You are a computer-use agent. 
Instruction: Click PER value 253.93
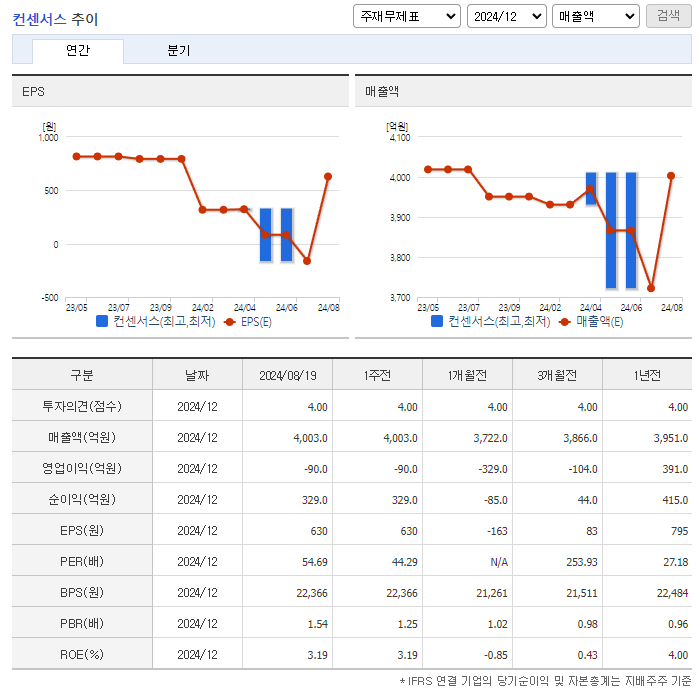click(582, 562)
